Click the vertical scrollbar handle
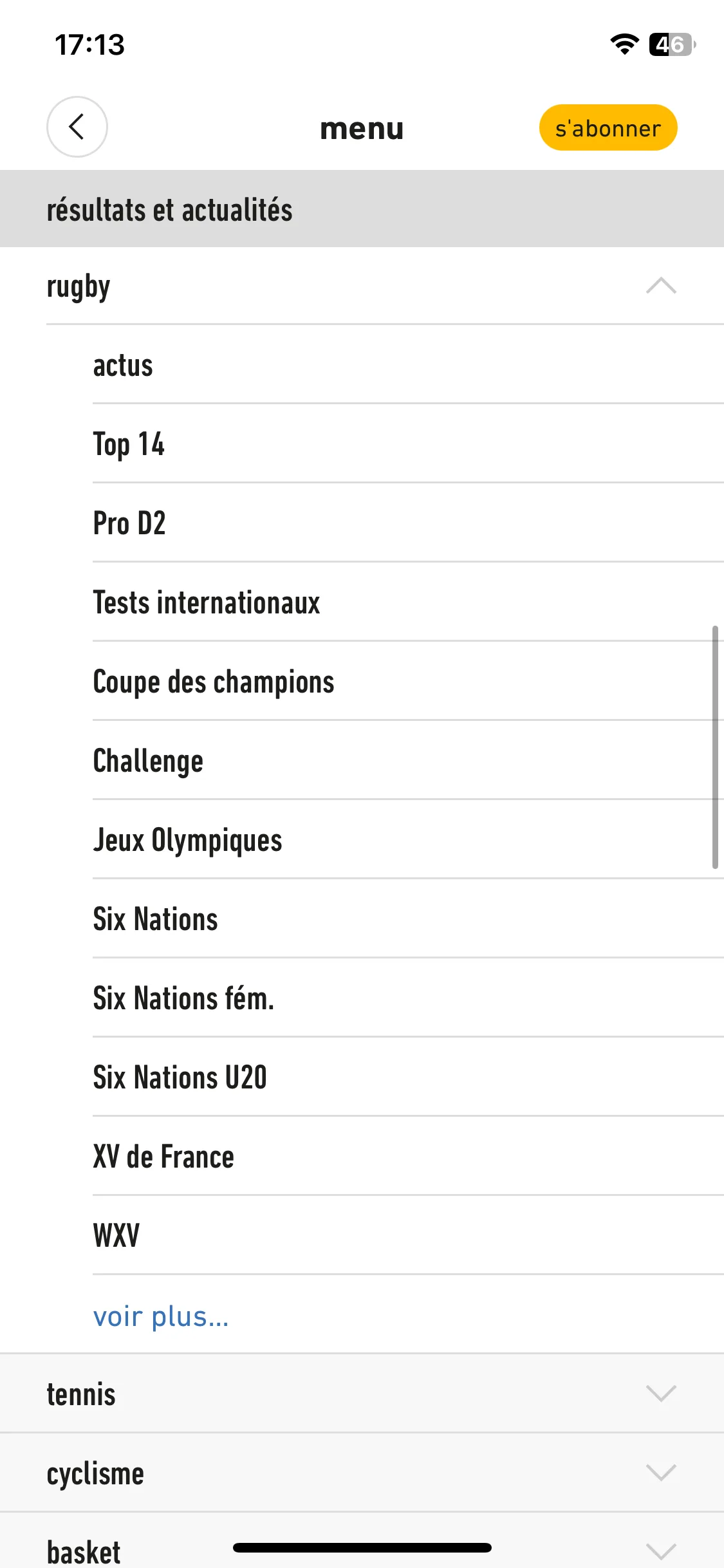The width and height of the screenshot is (724, 1568). (715, 747)
